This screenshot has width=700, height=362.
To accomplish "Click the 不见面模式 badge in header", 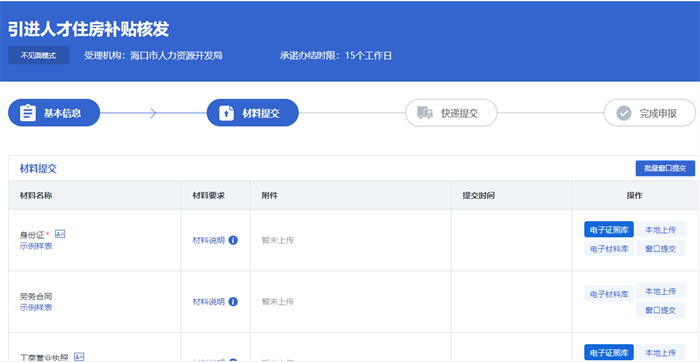I will pos(38,56).
